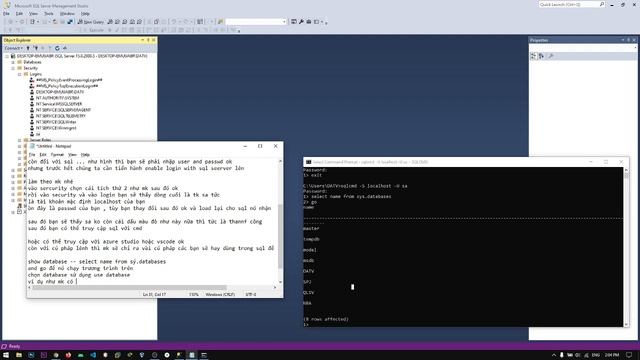Open the SSMS Edit menu

(x=19, y=13)
